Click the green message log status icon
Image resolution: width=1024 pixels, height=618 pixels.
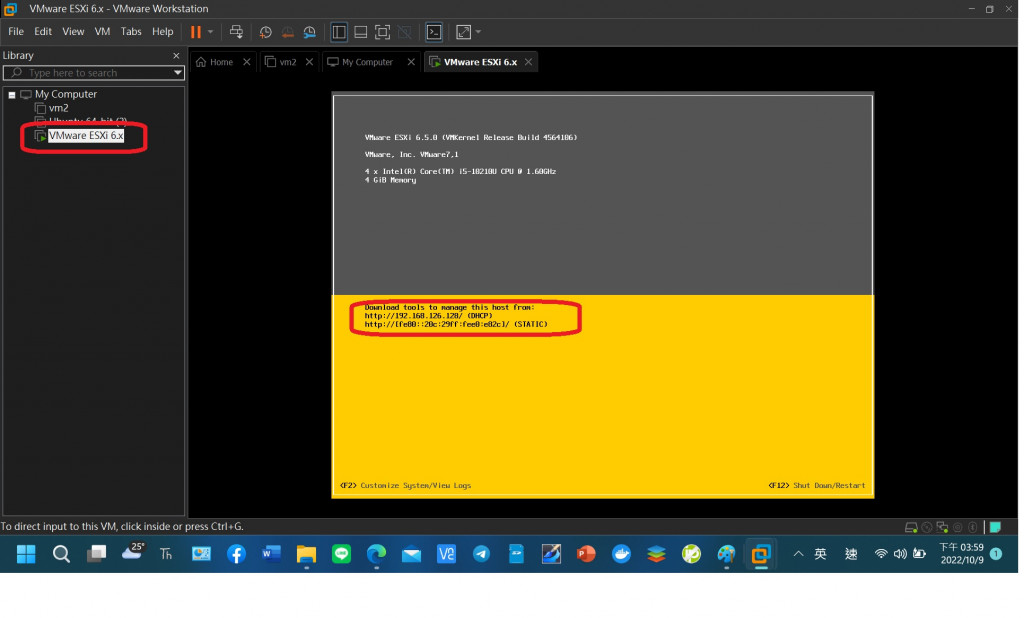pos(996,528)
